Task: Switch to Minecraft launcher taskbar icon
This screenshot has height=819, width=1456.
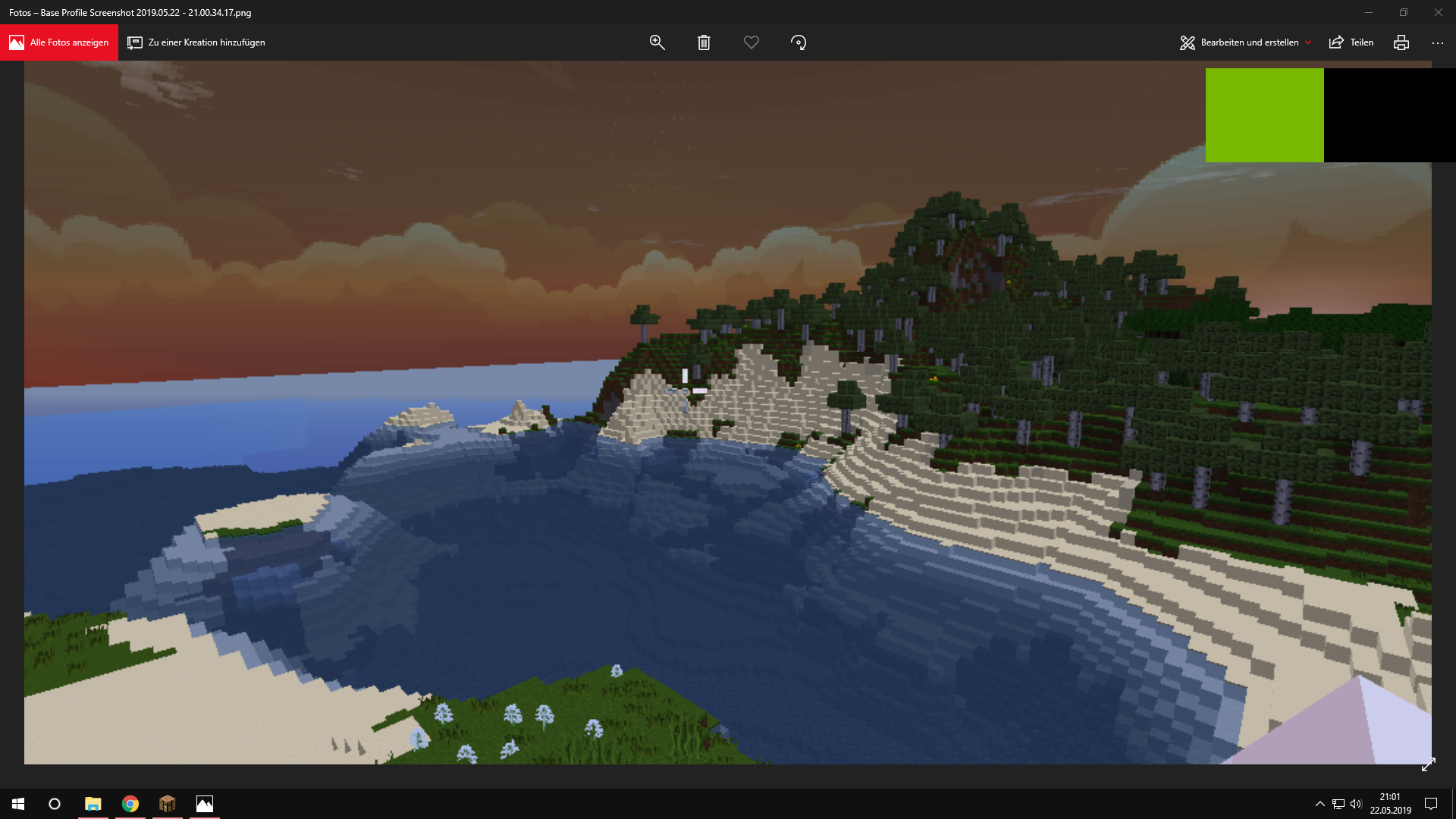Action: pyautogui.click(x=168, y=804)
